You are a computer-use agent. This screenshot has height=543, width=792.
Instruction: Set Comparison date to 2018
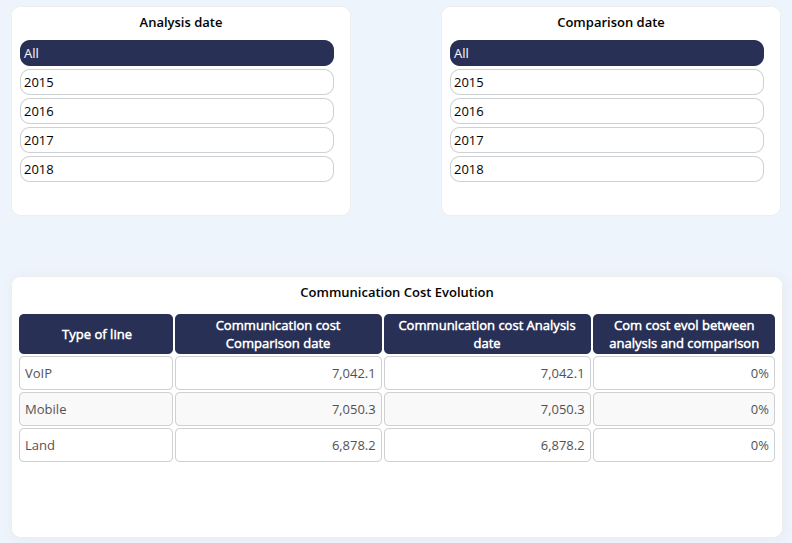[x=606, y=169]
